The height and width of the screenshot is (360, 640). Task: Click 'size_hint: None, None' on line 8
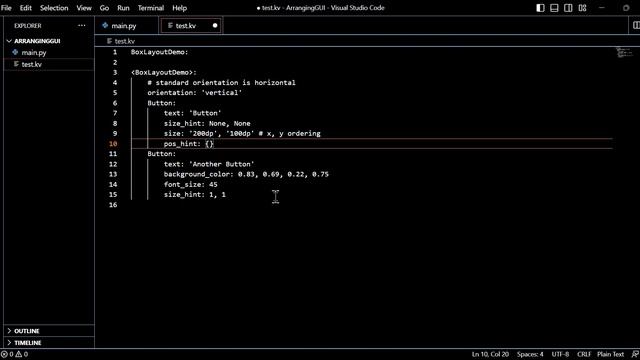207,124
